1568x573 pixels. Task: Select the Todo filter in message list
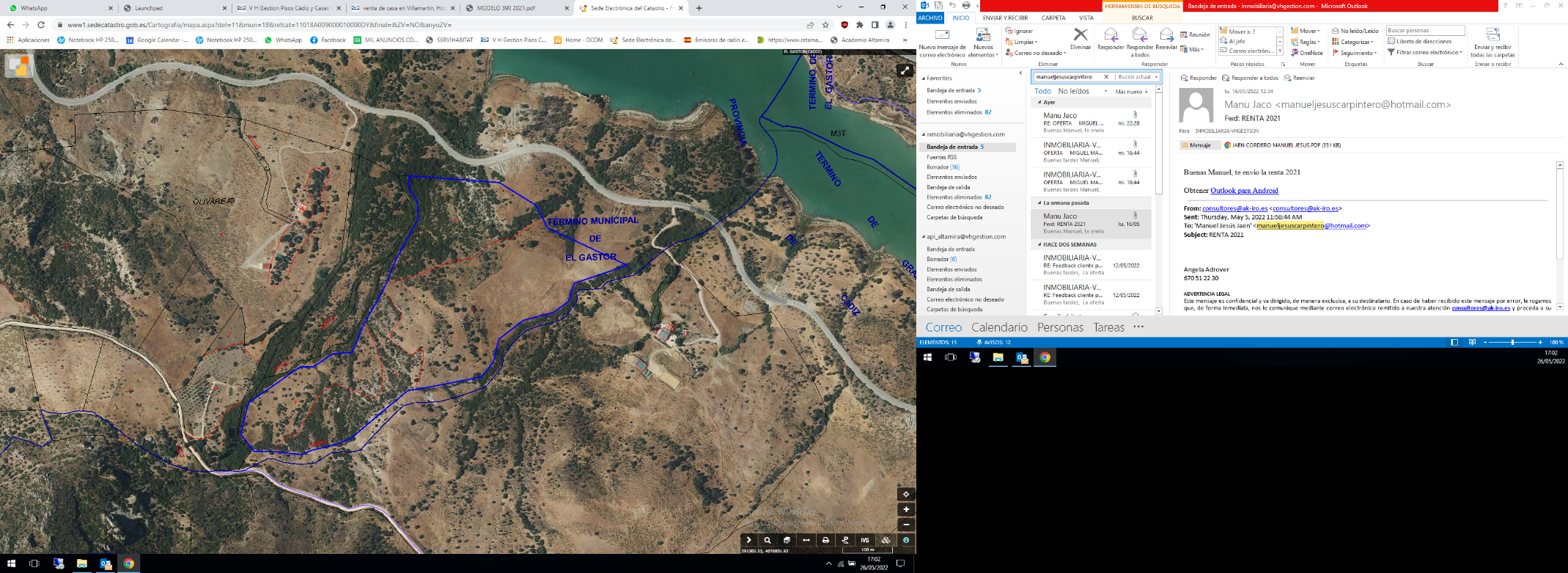coord(1042,92)
